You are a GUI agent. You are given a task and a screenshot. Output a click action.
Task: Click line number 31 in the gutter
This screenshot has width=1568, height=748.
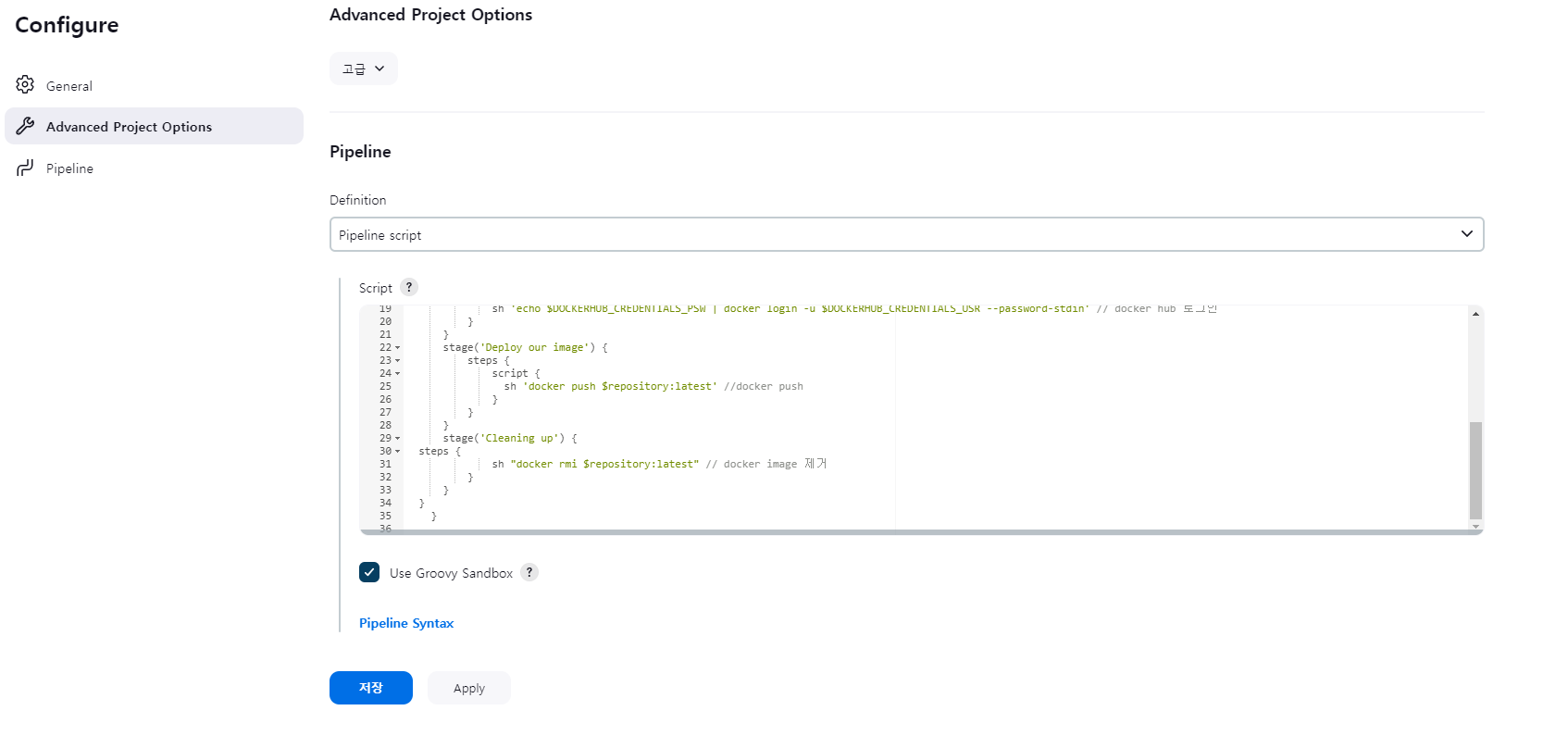pyautogui.click(x=385, y=465)
